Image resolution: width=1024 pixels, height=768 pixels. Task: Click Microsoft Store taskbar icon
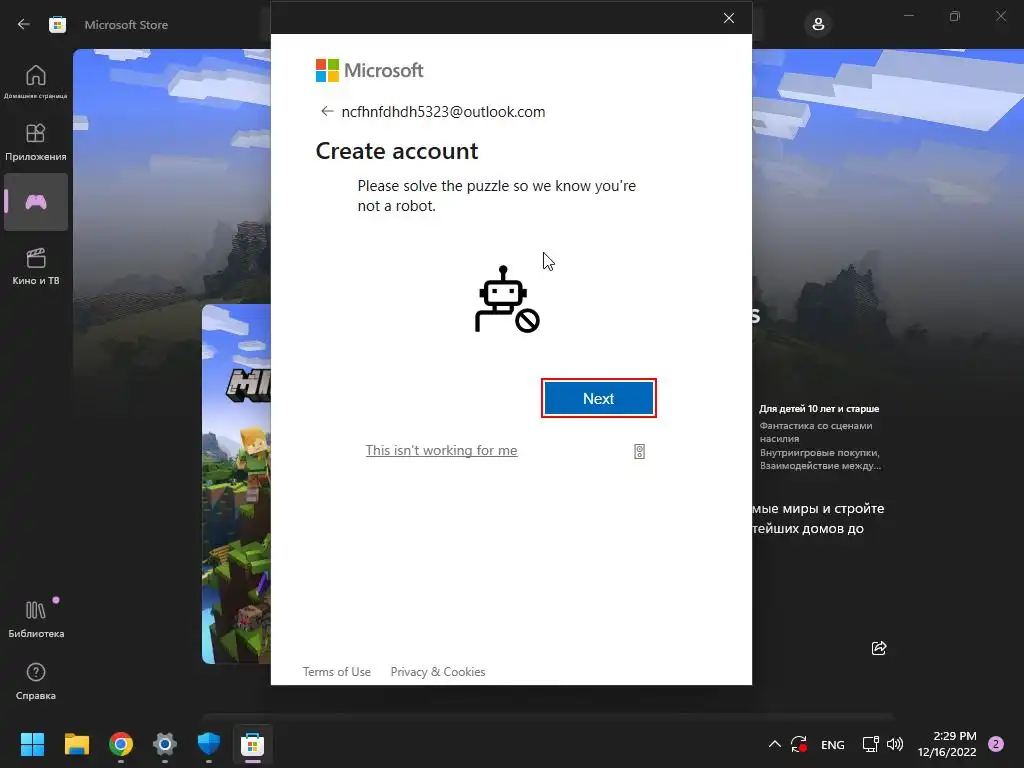[253, 744]
